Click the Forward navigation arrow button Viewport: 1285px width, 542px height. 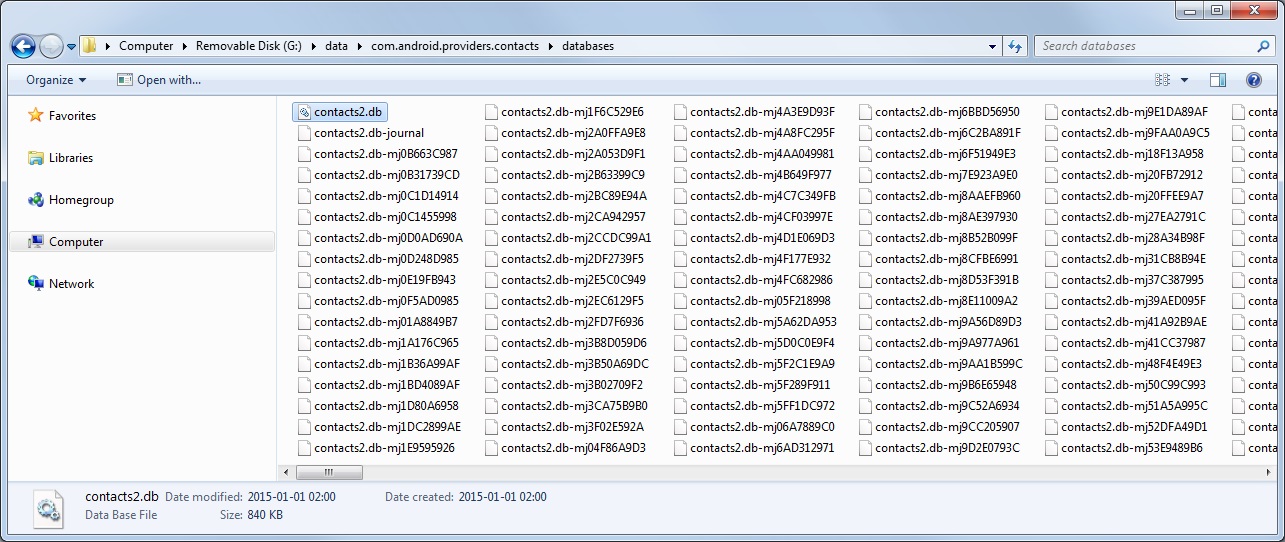(x=51, y=46)
